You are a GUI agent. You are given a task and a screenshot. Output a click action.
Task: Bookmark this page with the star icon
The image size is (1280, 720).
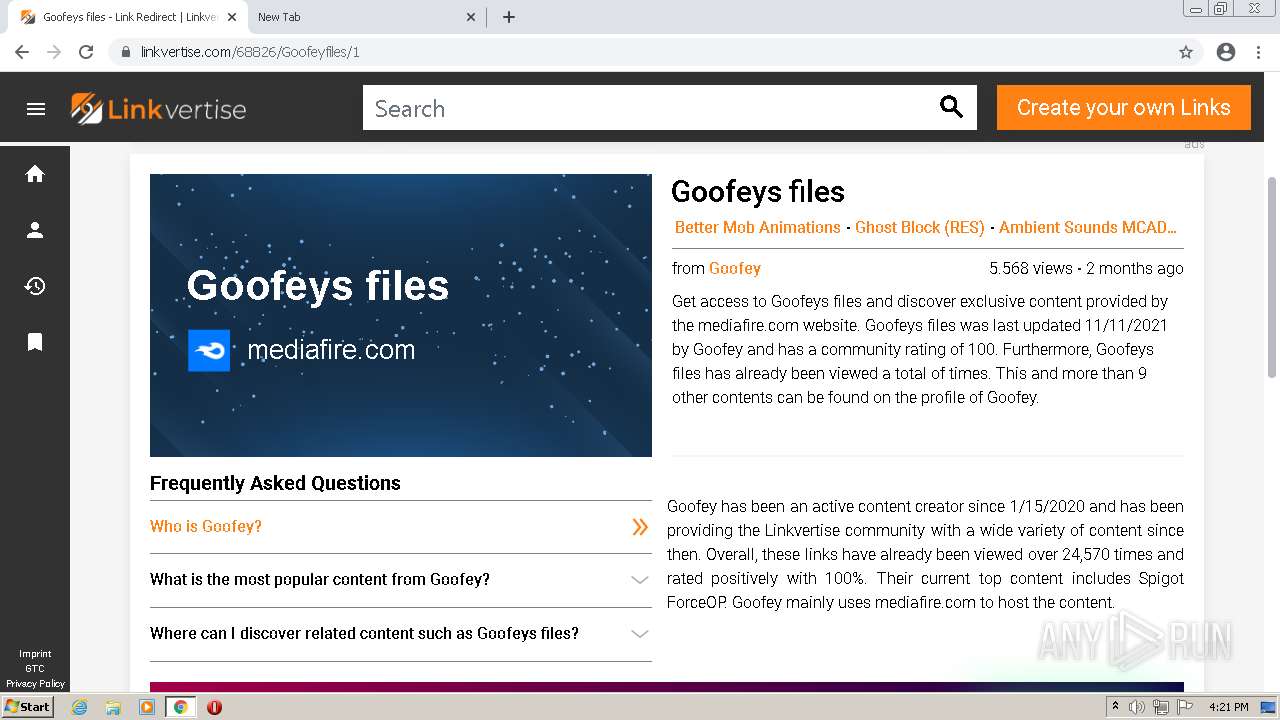(x=1186, y=52)
